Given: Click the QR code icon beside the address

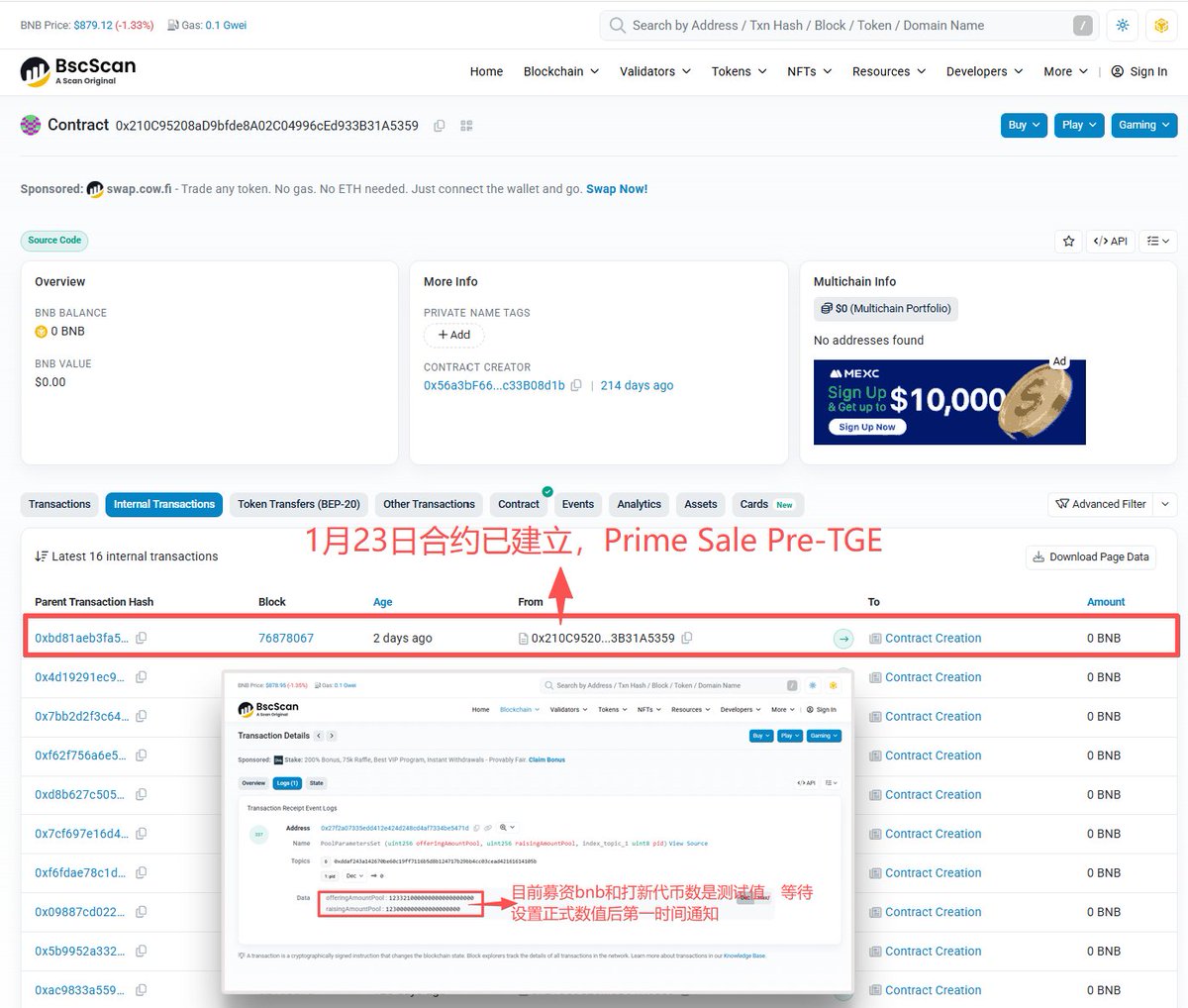Looking at the screenshot, I should 466,126.
